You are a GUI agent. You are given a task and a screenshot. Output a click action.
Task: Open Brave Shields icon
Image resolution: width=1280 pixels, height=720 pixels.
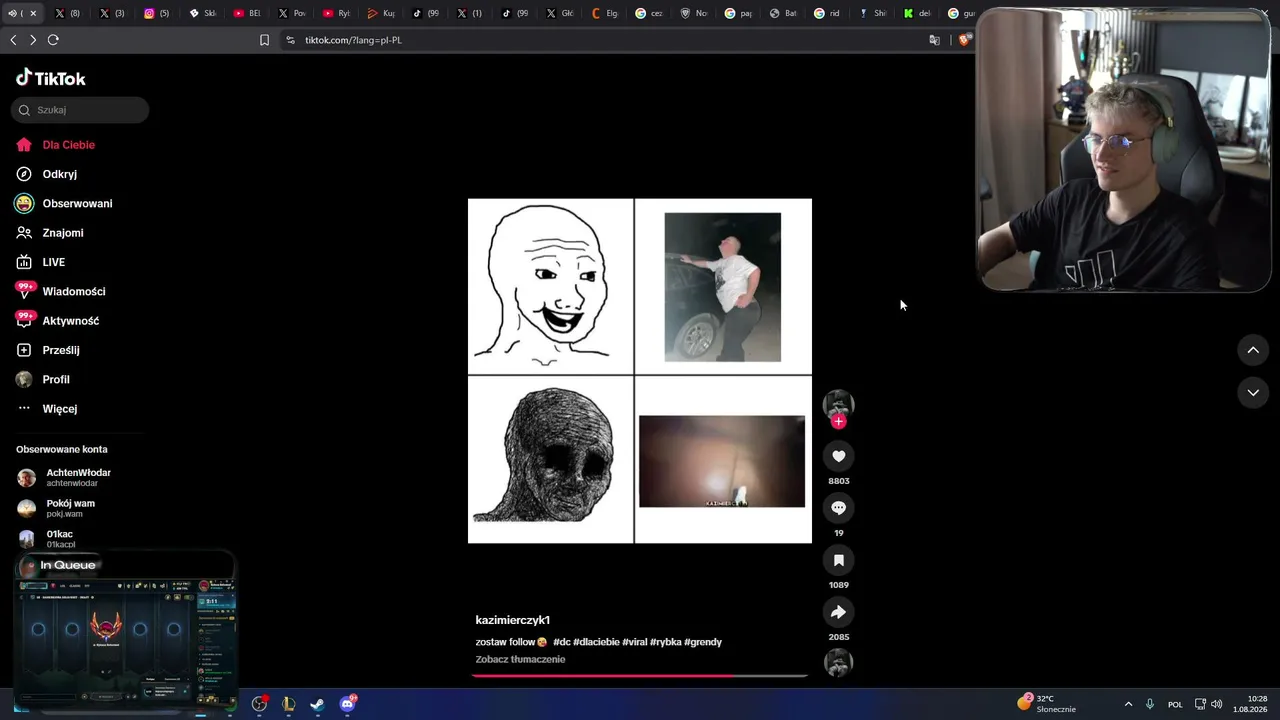click(x=963, y=40)
